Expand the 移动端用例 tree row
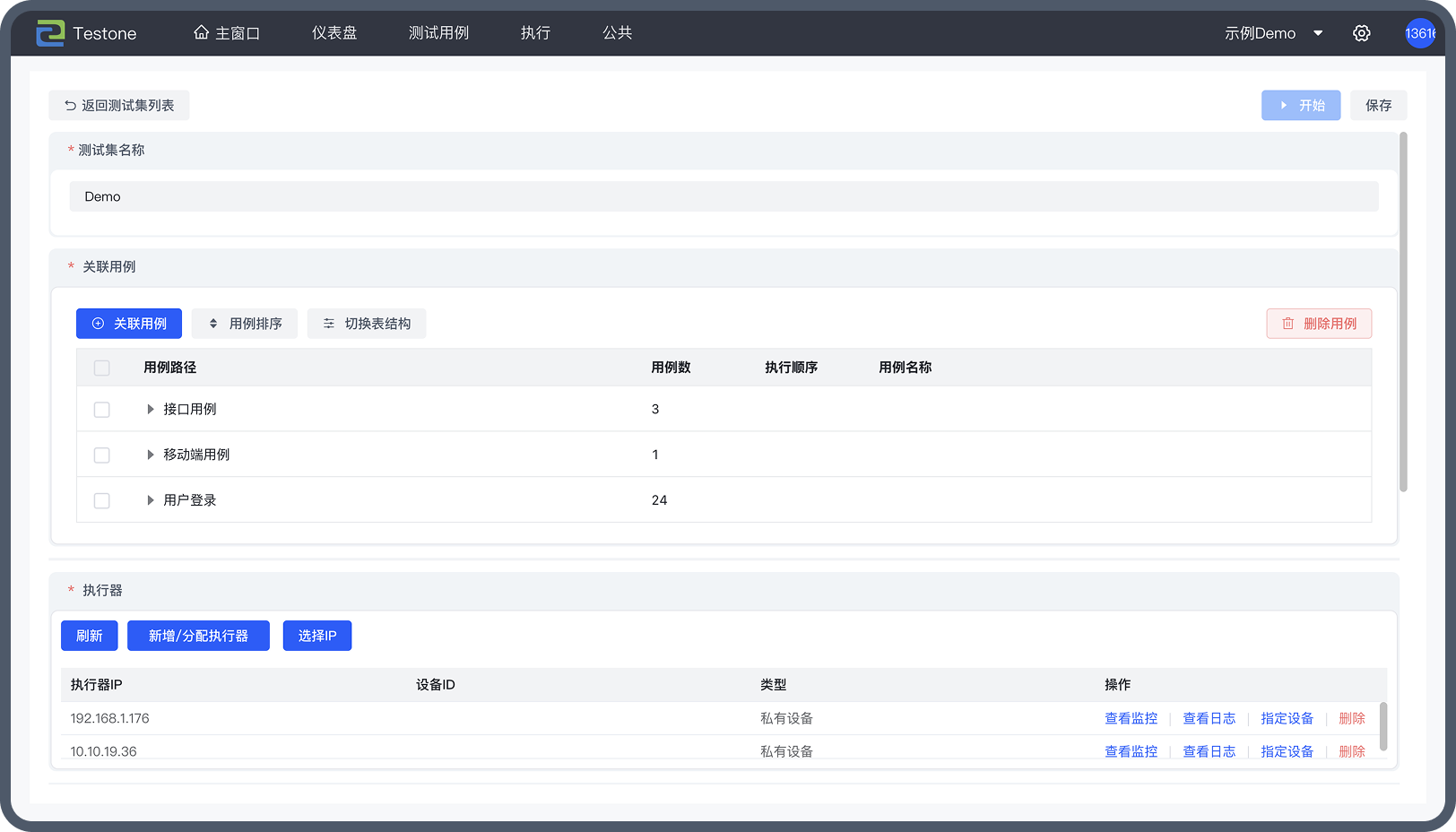The image size is (1456, 832). coord(151,455)
